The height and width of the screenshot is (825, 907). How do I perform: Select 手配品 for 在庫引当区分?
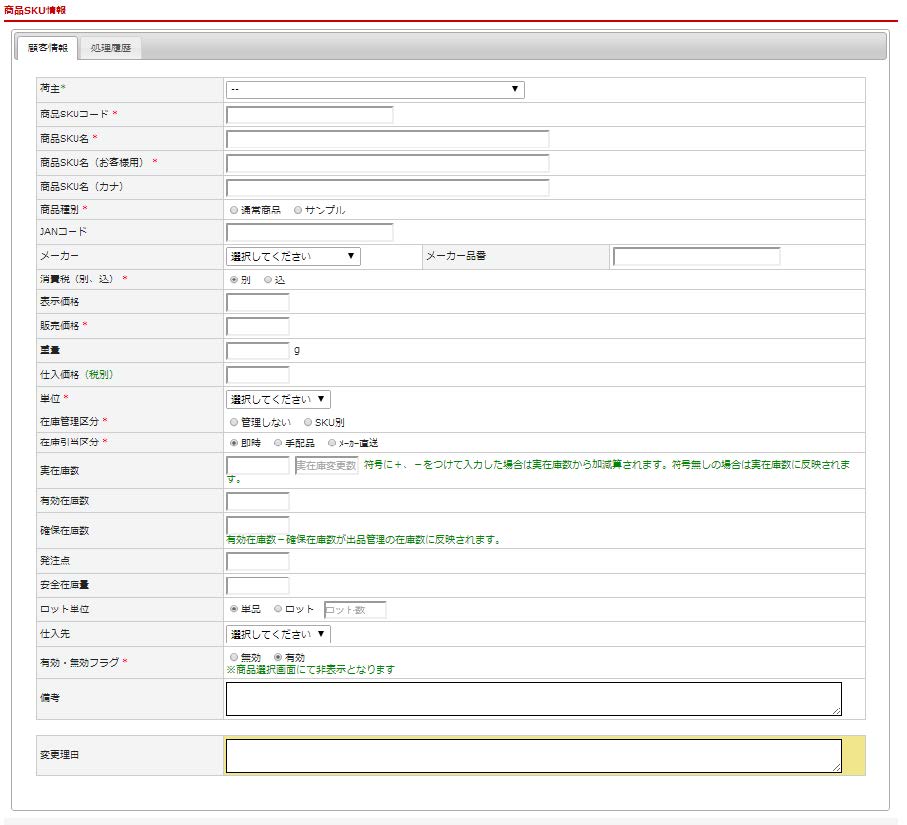click(277, 443)
